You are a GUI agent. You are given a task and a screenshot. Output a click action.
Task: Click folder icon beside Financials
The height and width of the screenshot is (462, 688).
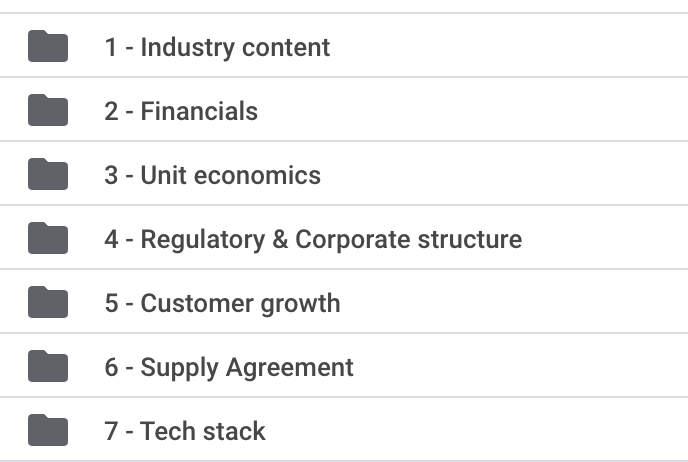48,110
